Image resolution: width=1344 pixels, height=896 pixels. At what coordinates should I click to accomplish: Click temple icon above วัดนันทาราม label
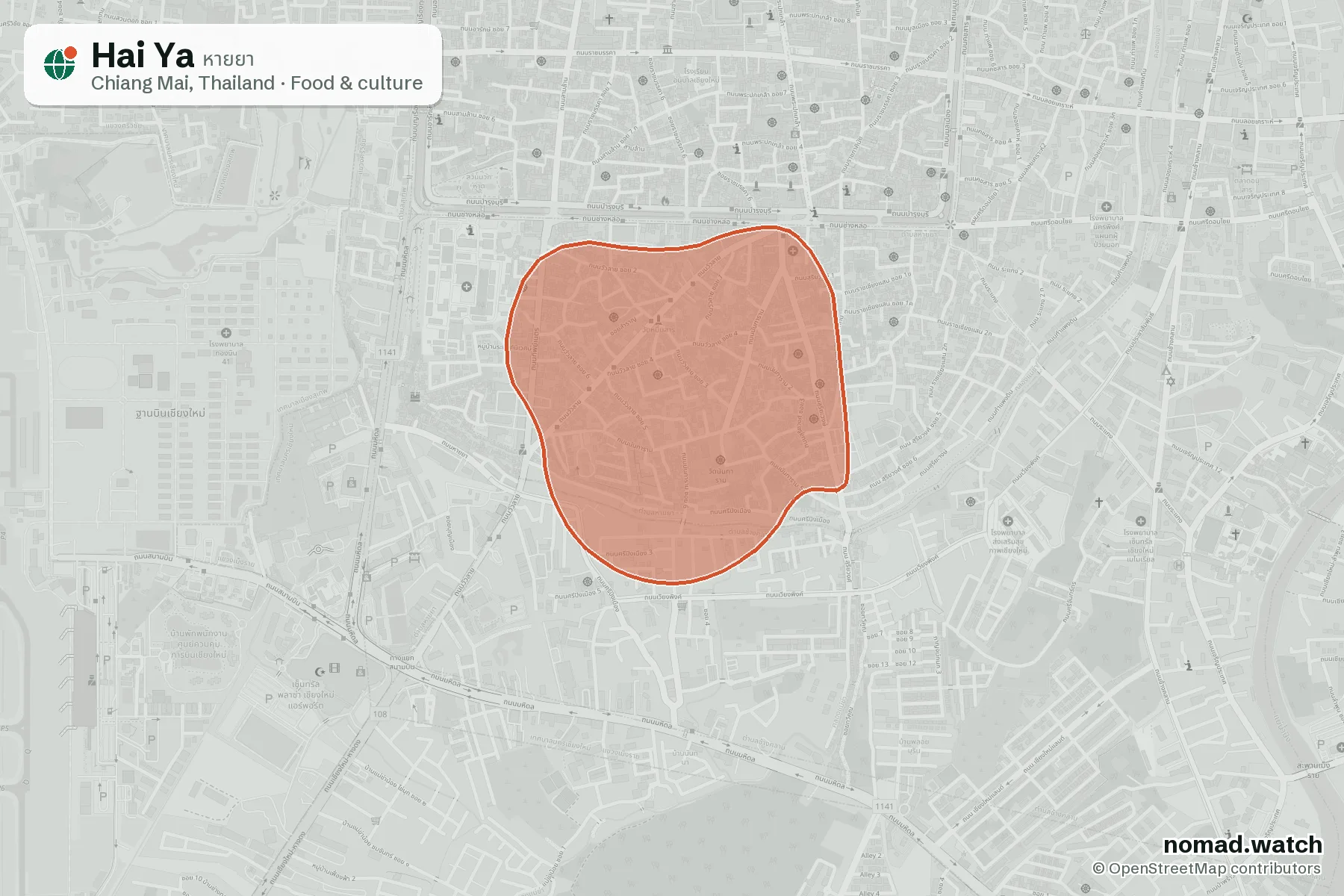pos(720,460)
